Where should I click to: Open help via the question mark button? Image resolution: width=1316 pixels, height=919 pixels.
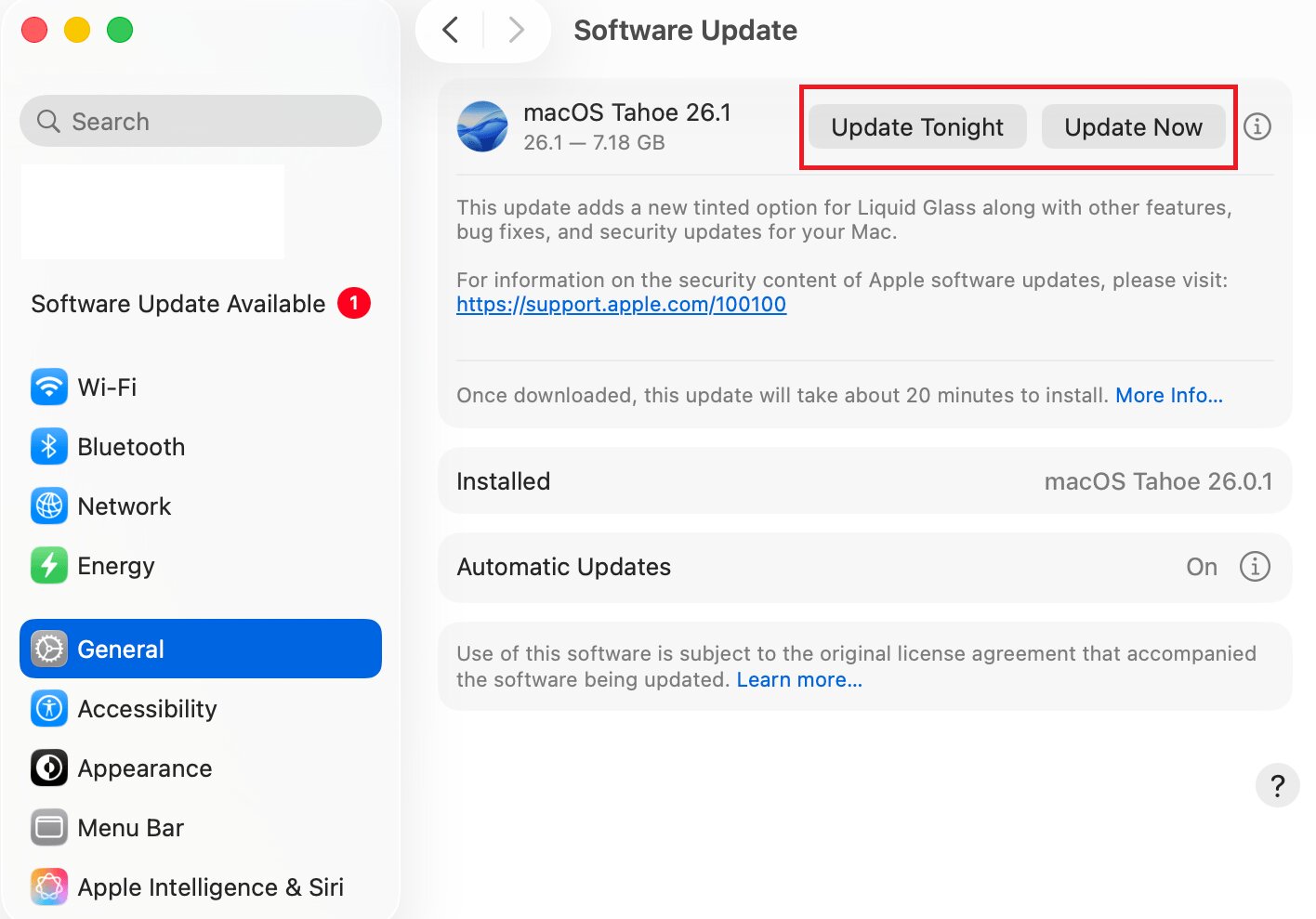(1277, 785)
